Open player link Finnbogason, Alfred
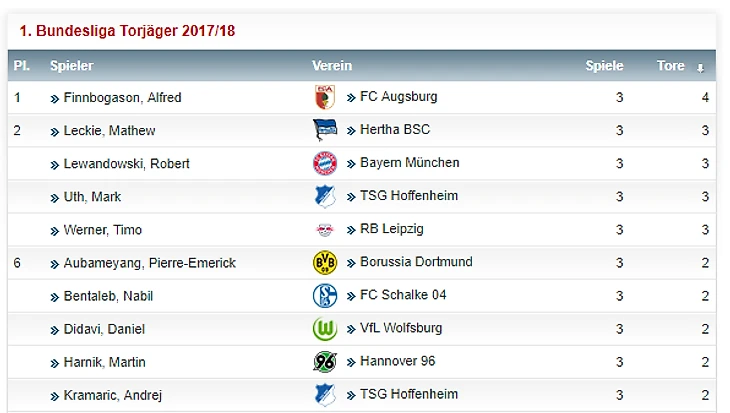730x413 pixels. (122, 98)
